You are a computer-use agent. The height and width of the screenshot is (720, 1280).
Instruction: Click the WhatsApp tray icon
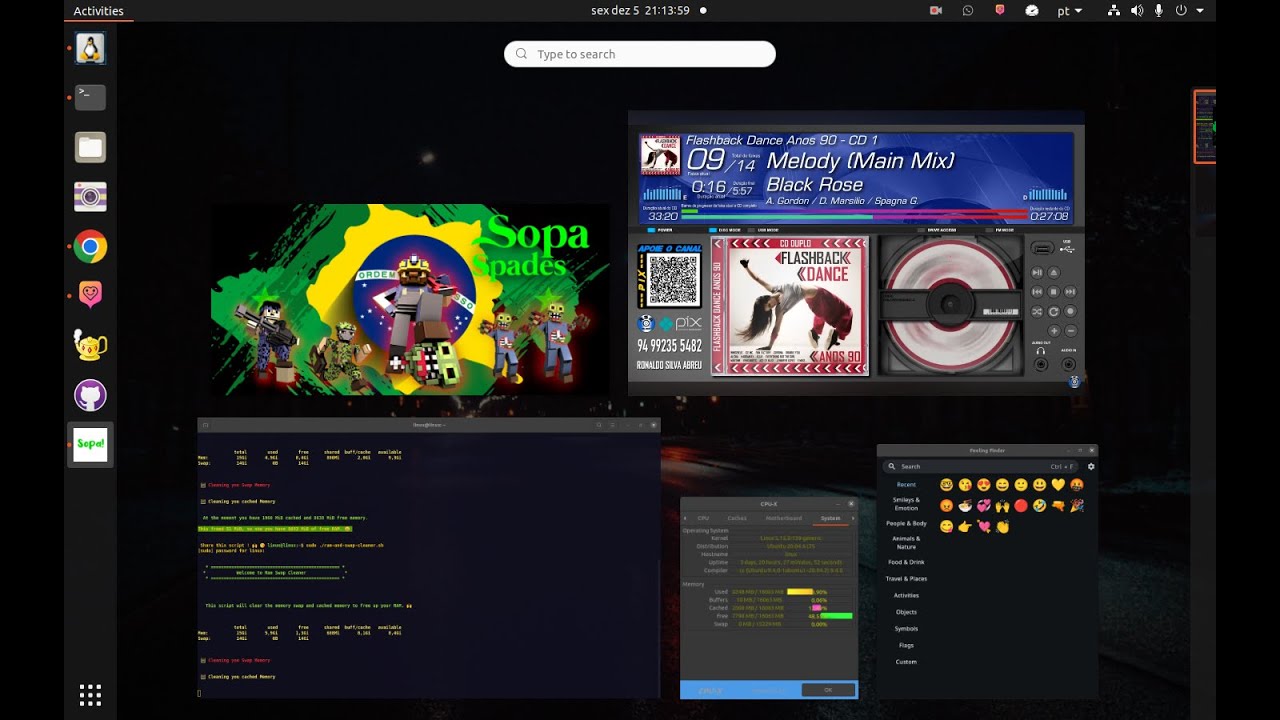(967, 11)
